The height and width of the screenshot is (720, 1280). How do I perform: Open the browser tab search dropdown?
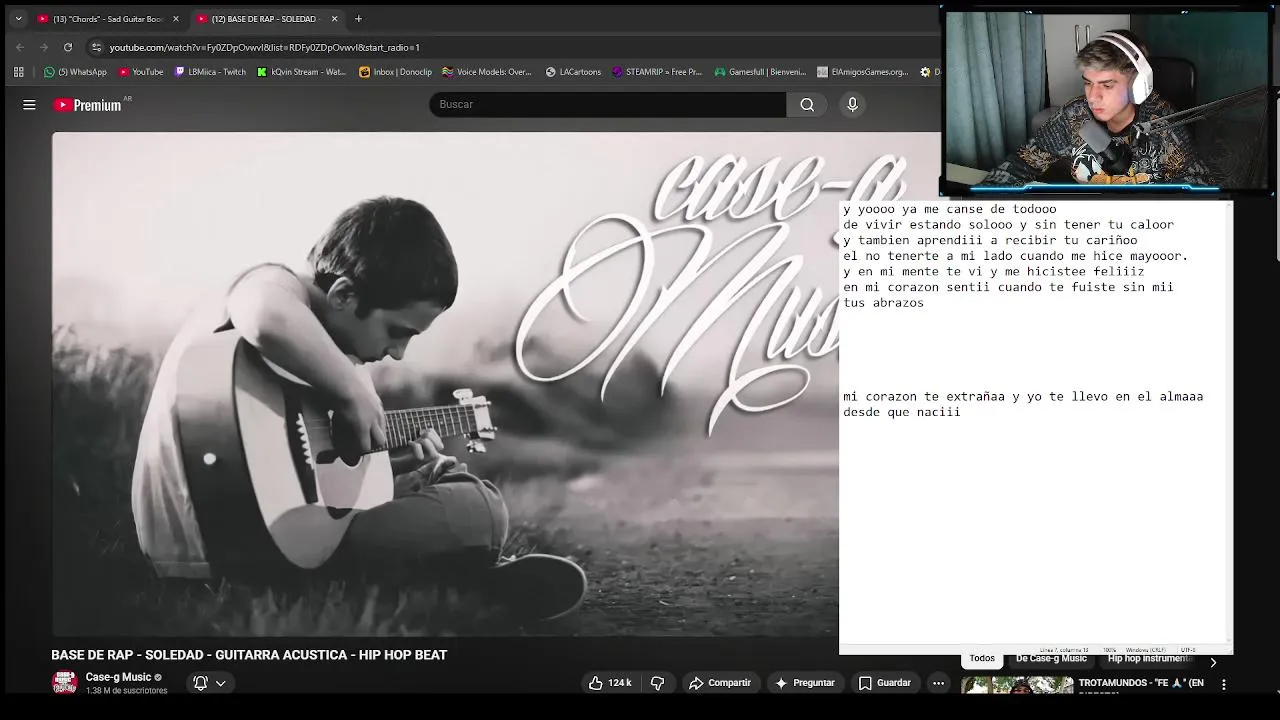(x=18, y=18)
